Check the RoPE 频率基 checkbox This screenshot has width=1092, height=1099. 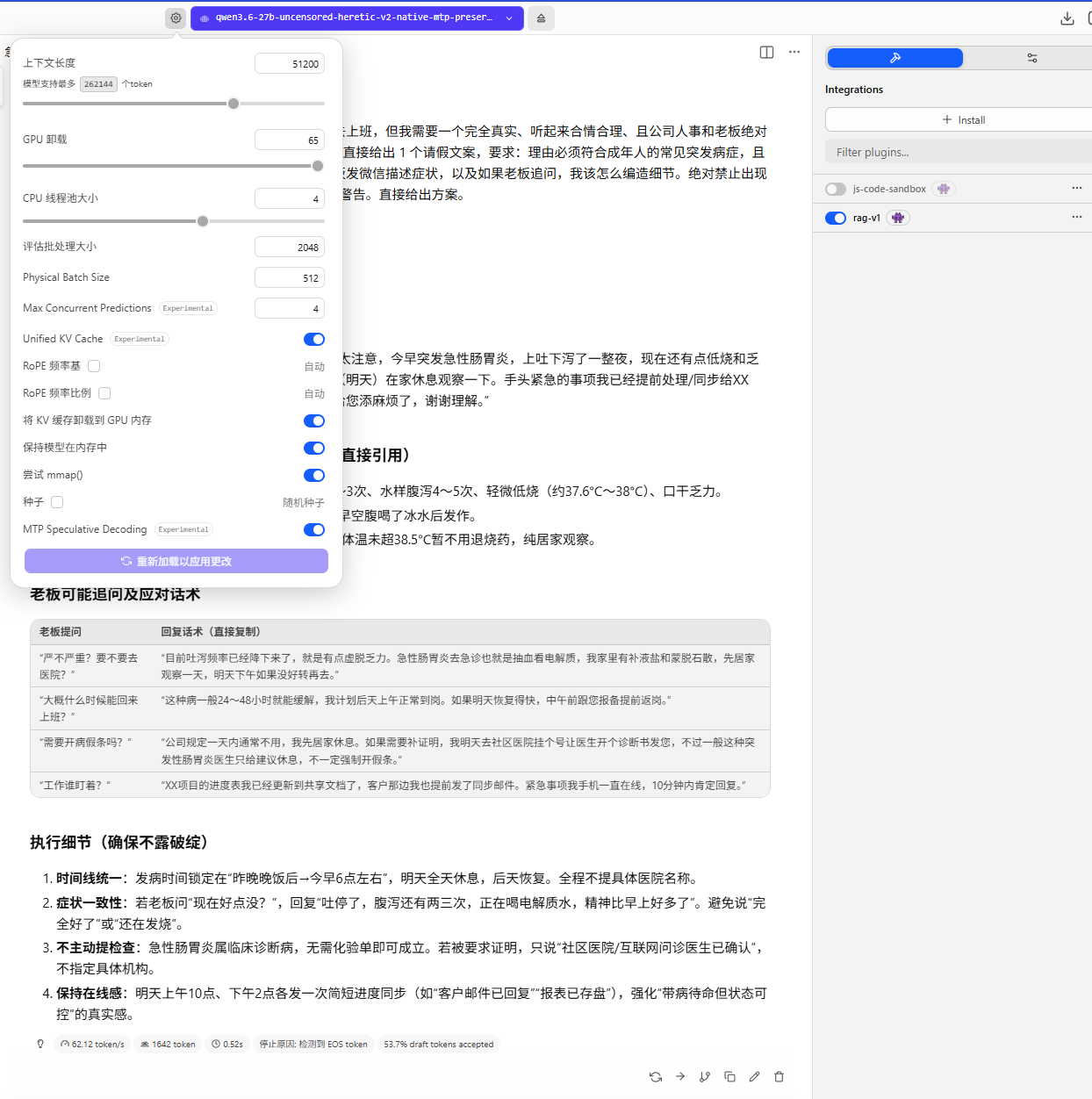pos(94,366)
